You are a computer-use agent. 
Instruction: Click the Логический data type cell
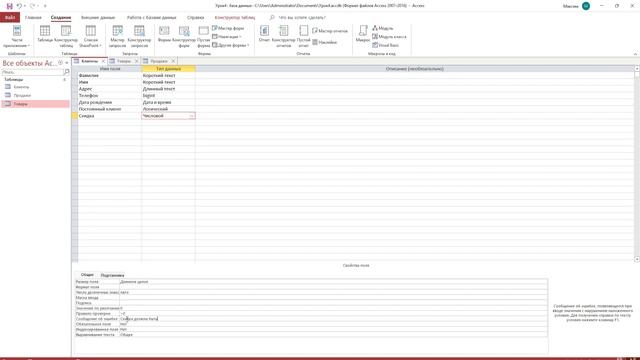(168, 109)
